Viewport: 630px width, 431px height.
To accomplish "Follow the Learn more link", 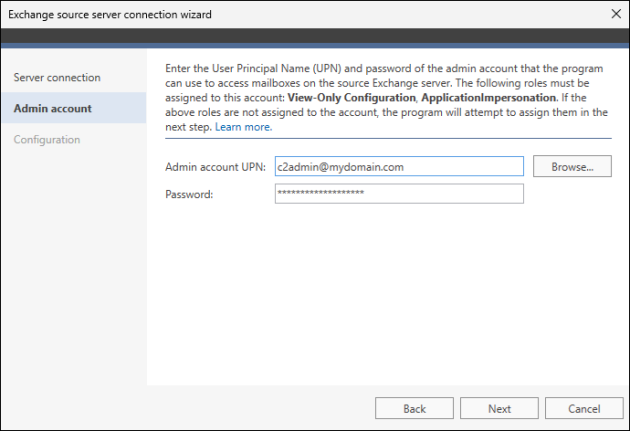I will coord(243,127).
